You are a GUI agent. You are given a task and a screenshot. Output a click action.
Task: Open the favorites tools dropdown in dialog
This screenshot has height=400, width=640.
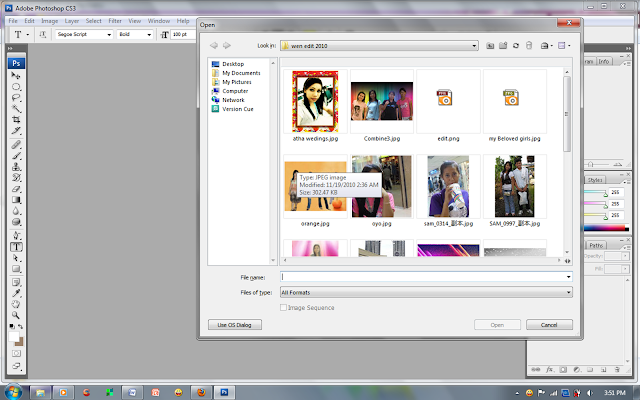tap(546, 46)
